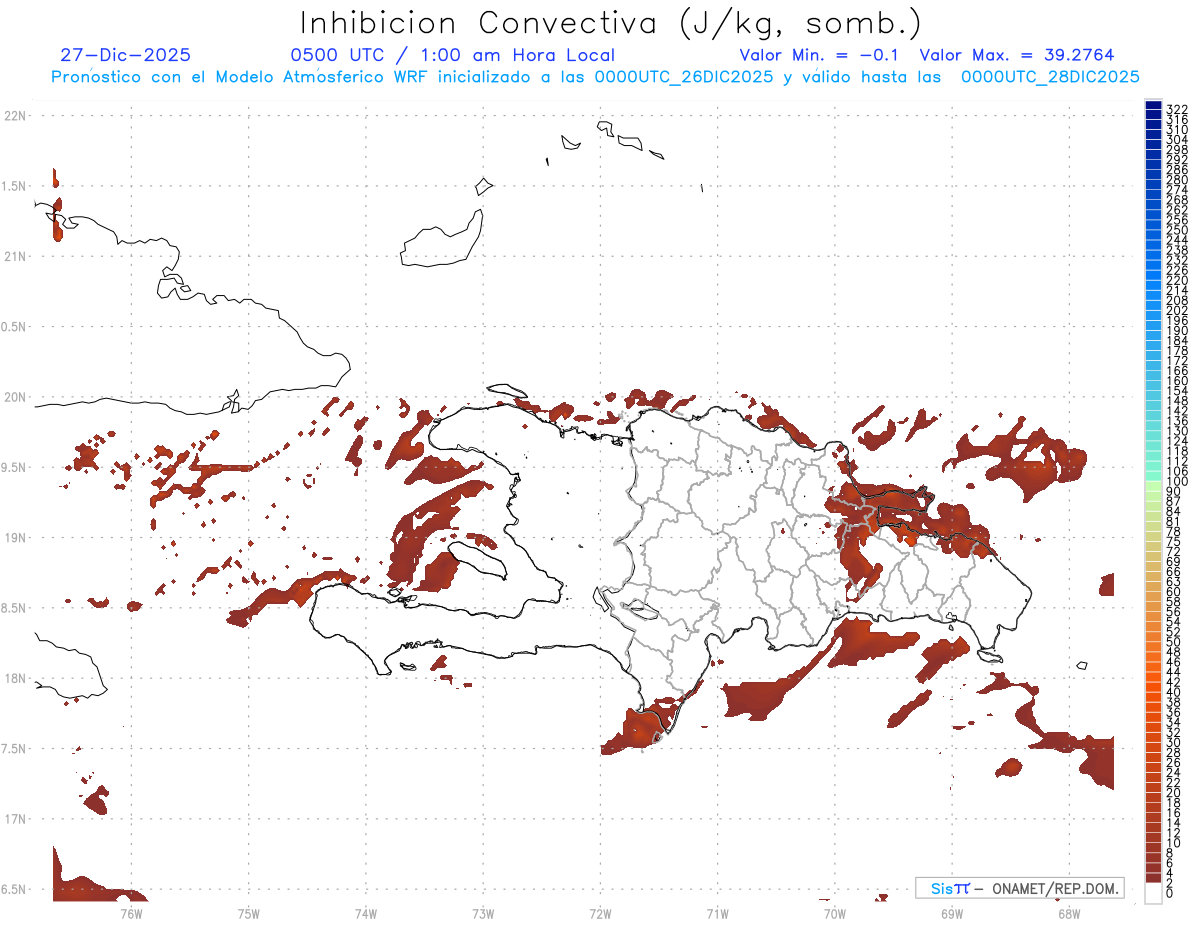
Task: Click the '20N' latitude label
Action: click(x=15, y=397)
